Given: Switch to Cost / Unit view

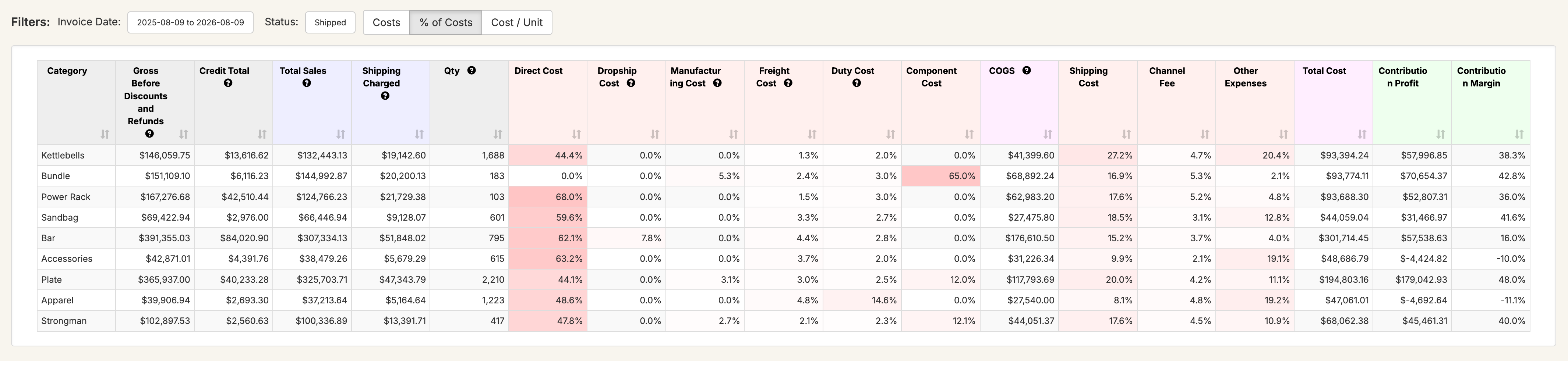Looking at the screenshot, I should (517, 22).
